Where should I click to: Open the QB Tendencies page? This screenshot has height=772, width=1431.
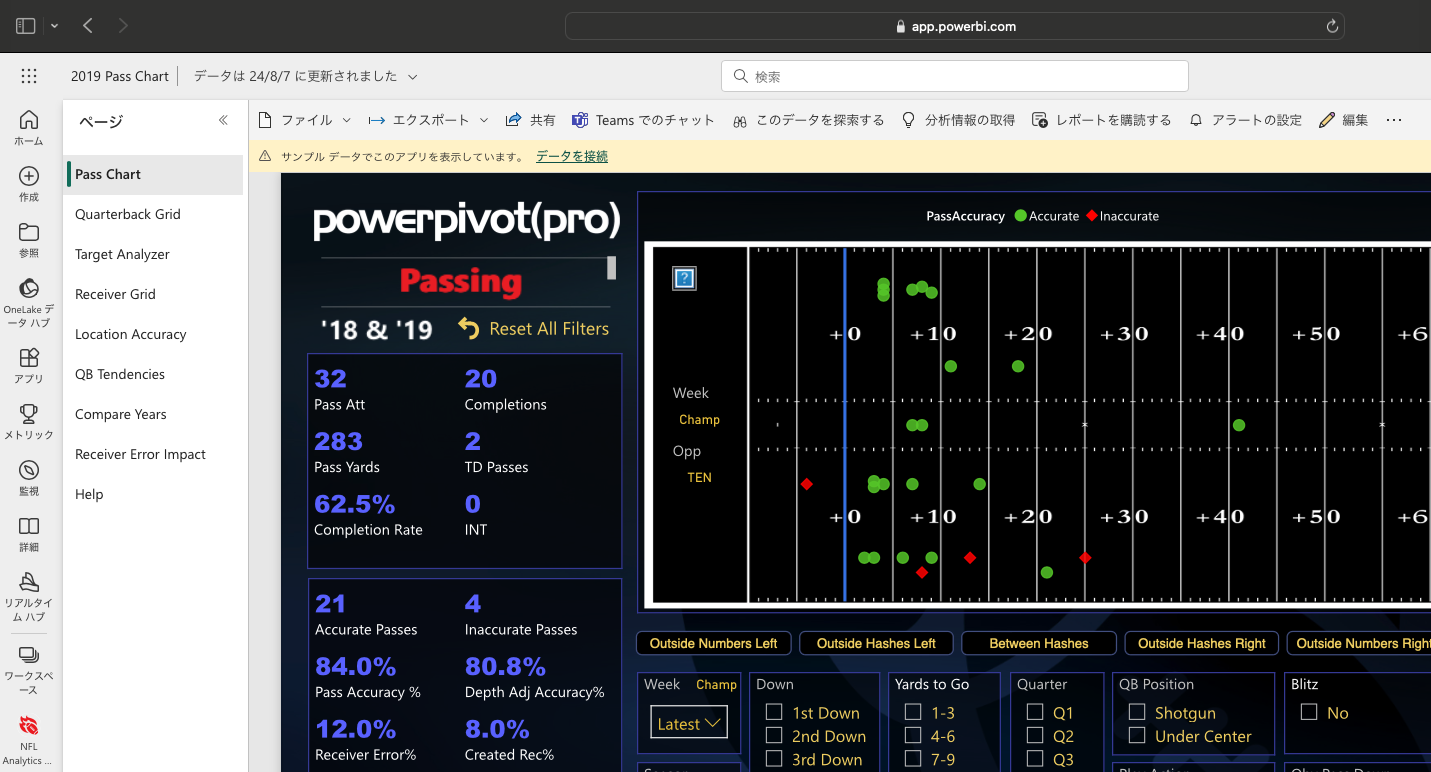[155, 374]
